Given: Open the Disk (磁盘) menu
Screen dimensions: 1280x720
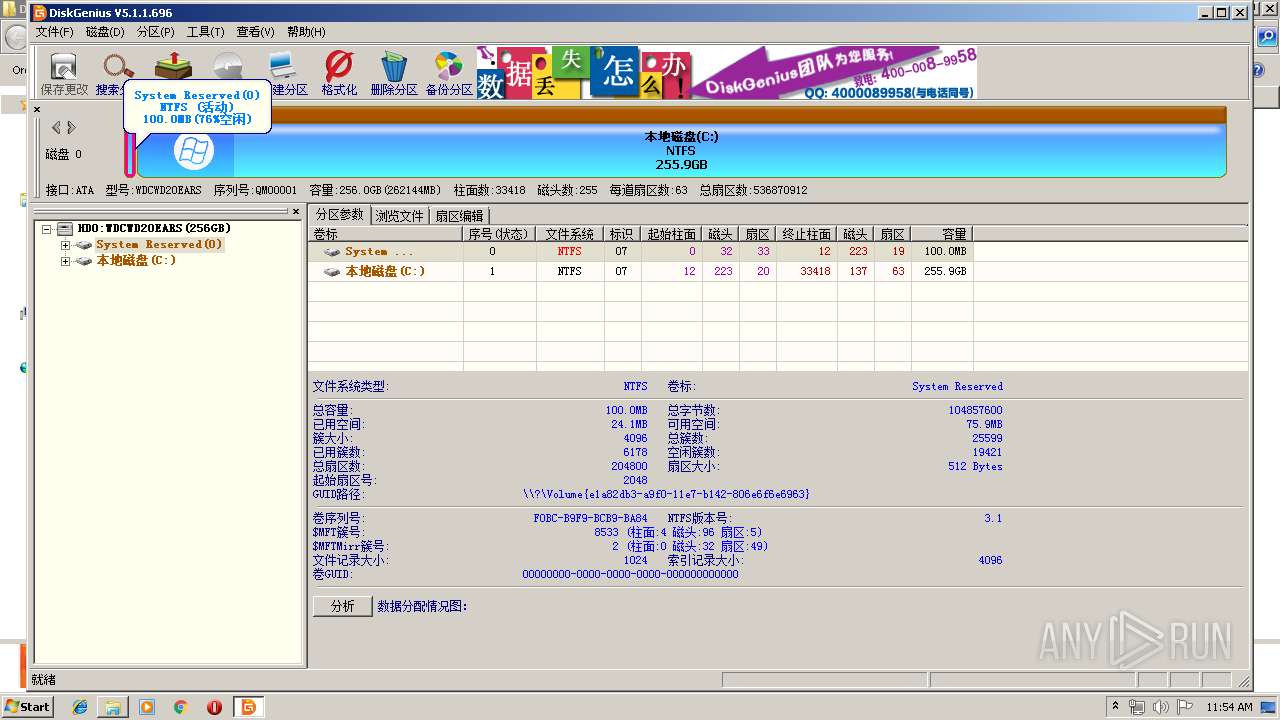Looking at the screenshot, I should [105, 32].
